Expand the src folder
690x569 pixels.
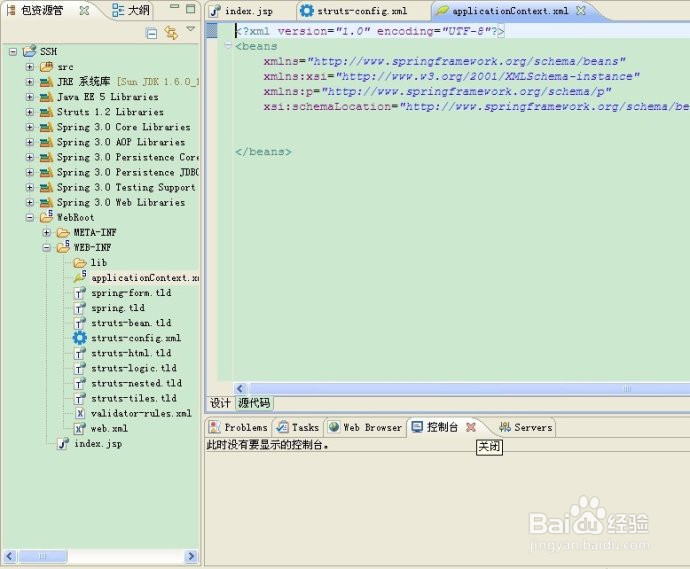coord(29,67)
